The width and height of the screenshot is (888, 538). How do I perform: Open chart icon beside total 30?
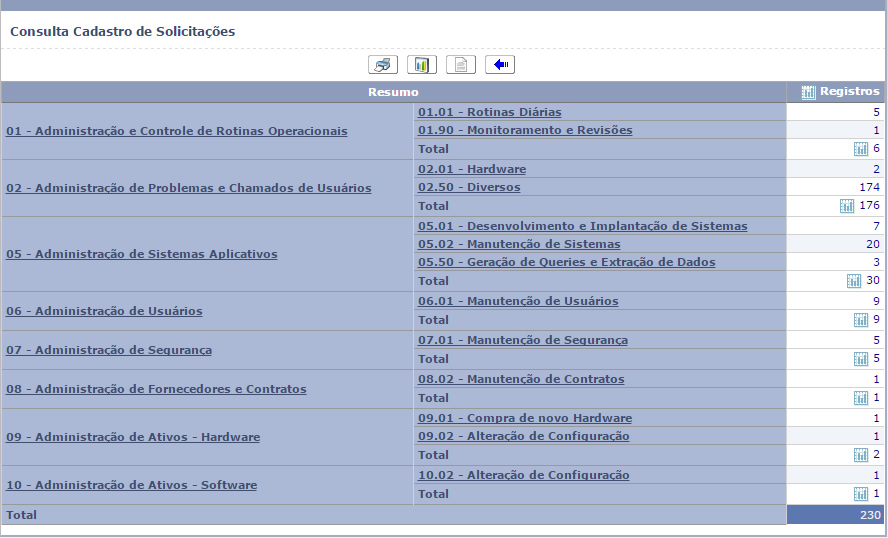point(854,281)
